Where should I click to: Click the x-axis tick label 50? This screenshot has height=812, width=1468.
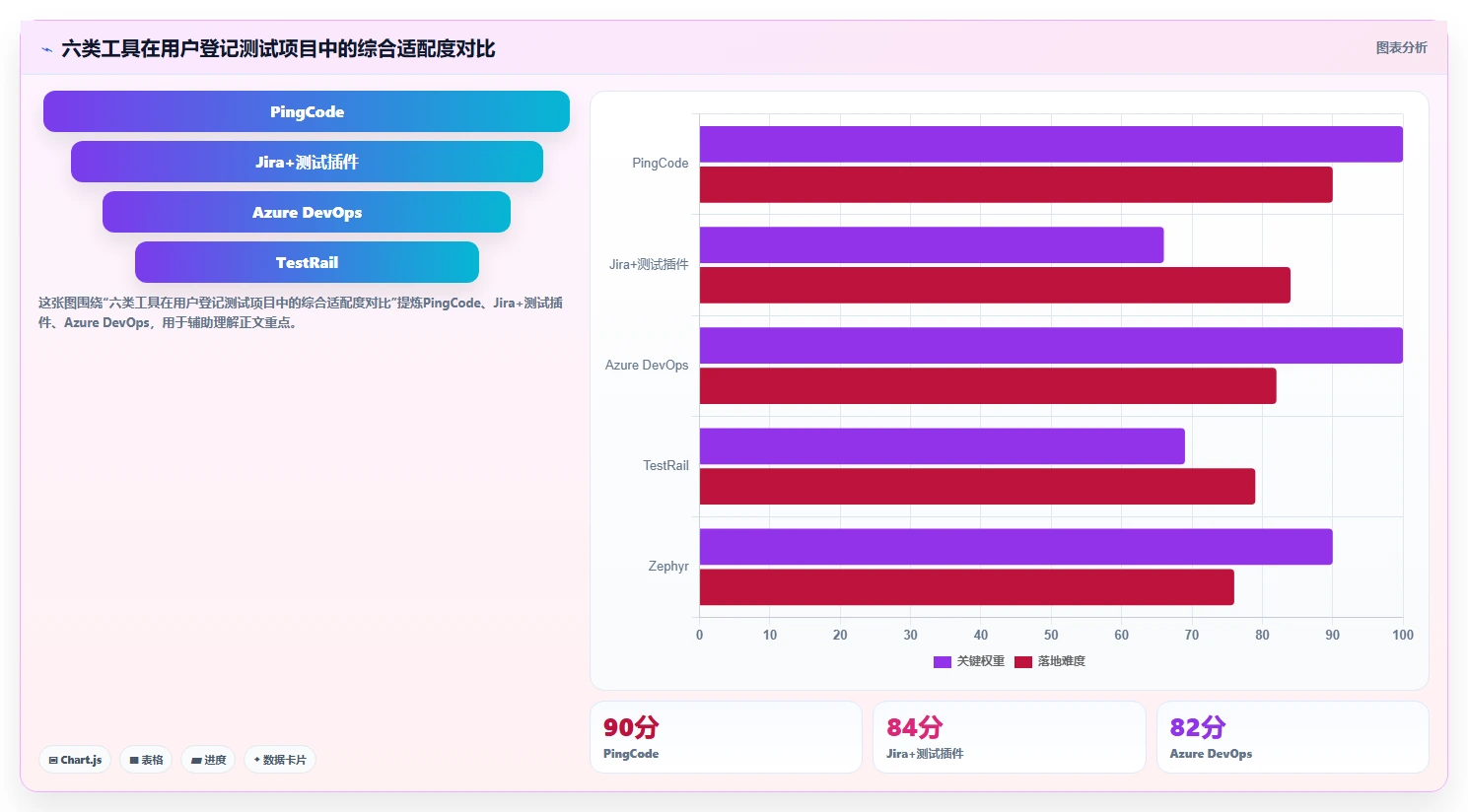pyautogui.click(x=1051, y=635)
